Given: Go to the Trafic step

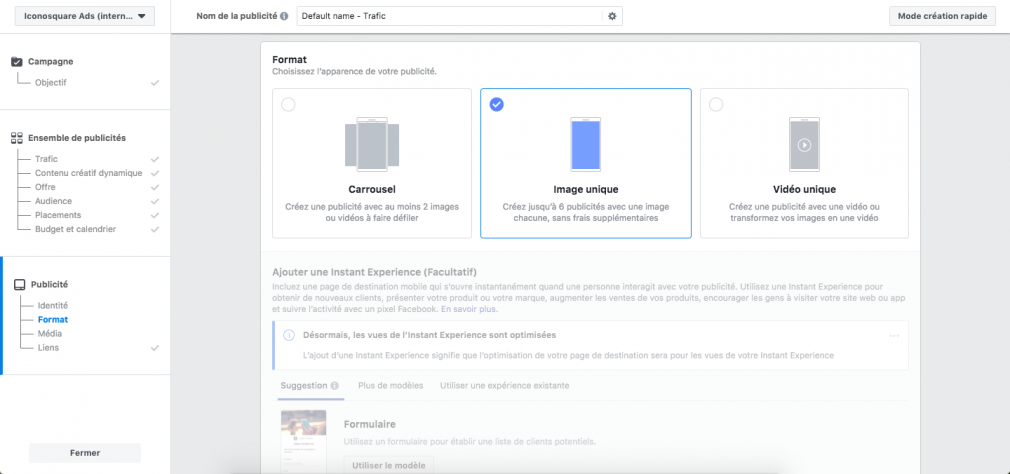Looking at the screenshot, I should coord(46,159).
